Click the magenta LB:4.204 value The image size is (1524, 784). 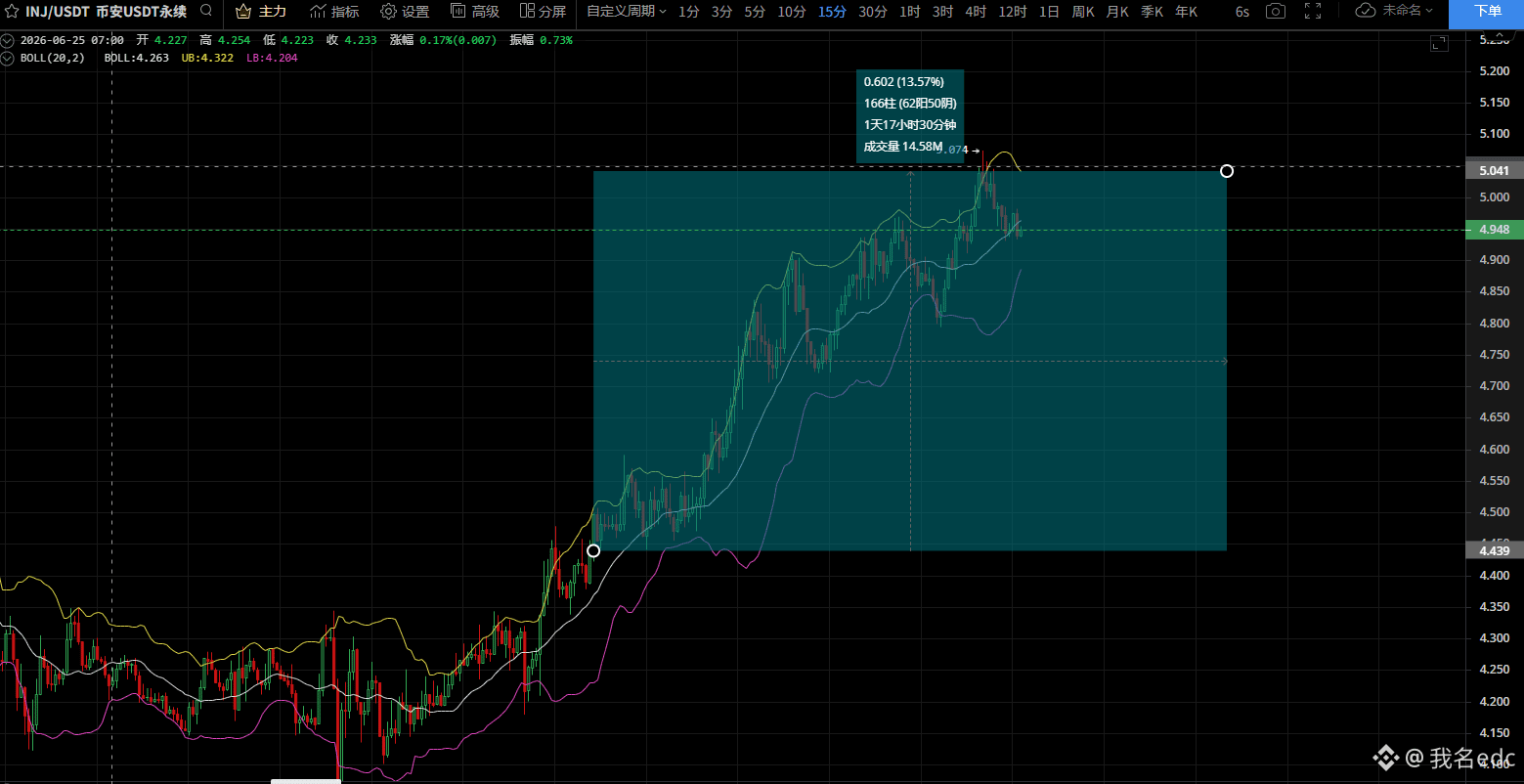point(272,58)
